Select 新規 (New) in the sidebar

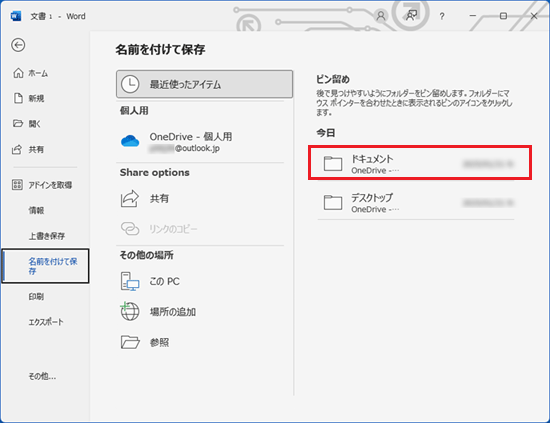(29, 99)
